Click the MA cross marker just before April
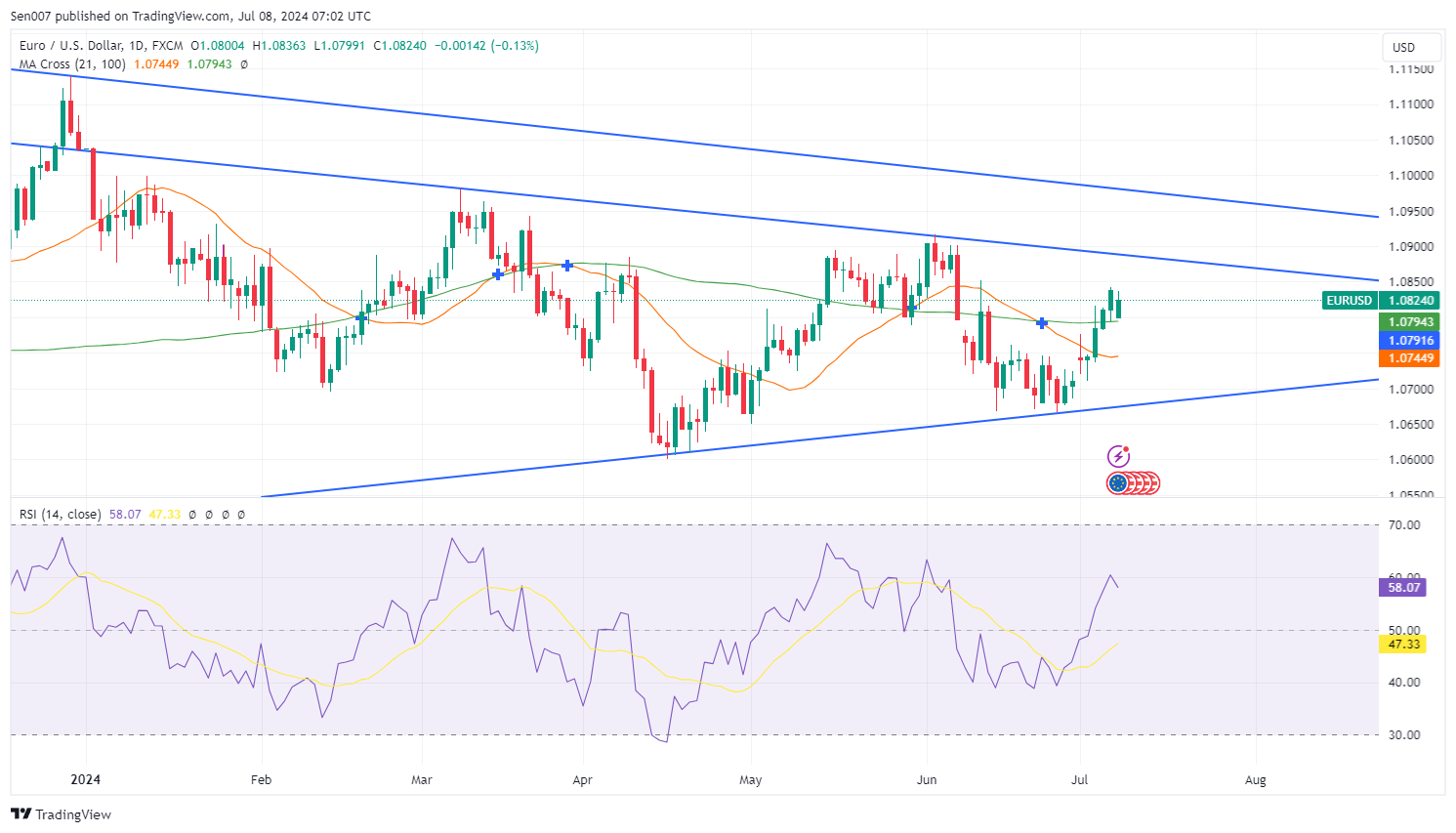Image resolution: width=1456 pixels, height=833 pixels. (x=567, y=266)
